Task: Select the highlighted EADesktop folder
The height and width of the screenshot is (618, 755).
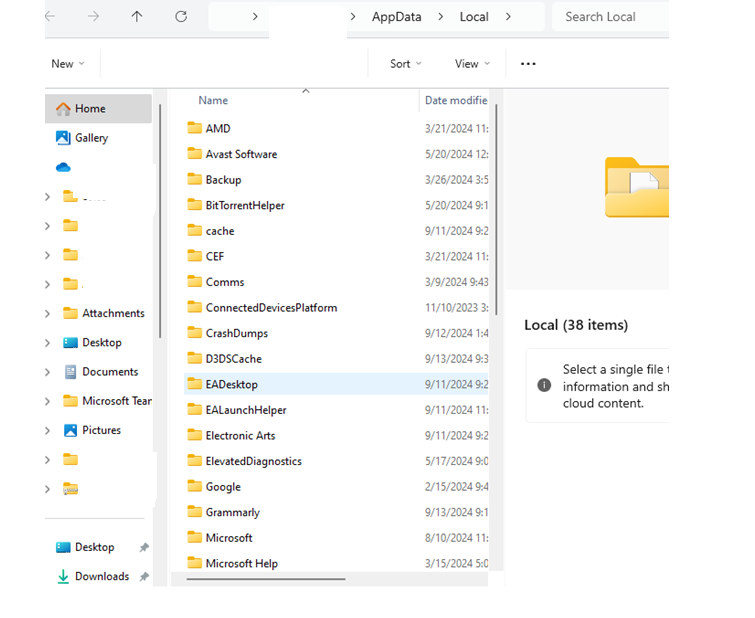Action: pos(336,384)
